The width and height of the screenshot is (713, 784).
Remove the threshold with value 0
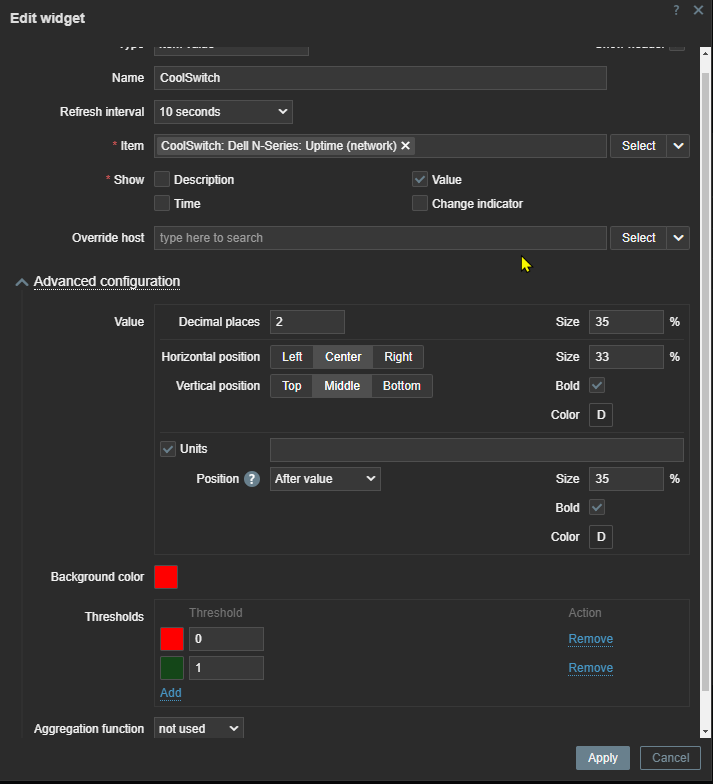click(590, 639)
